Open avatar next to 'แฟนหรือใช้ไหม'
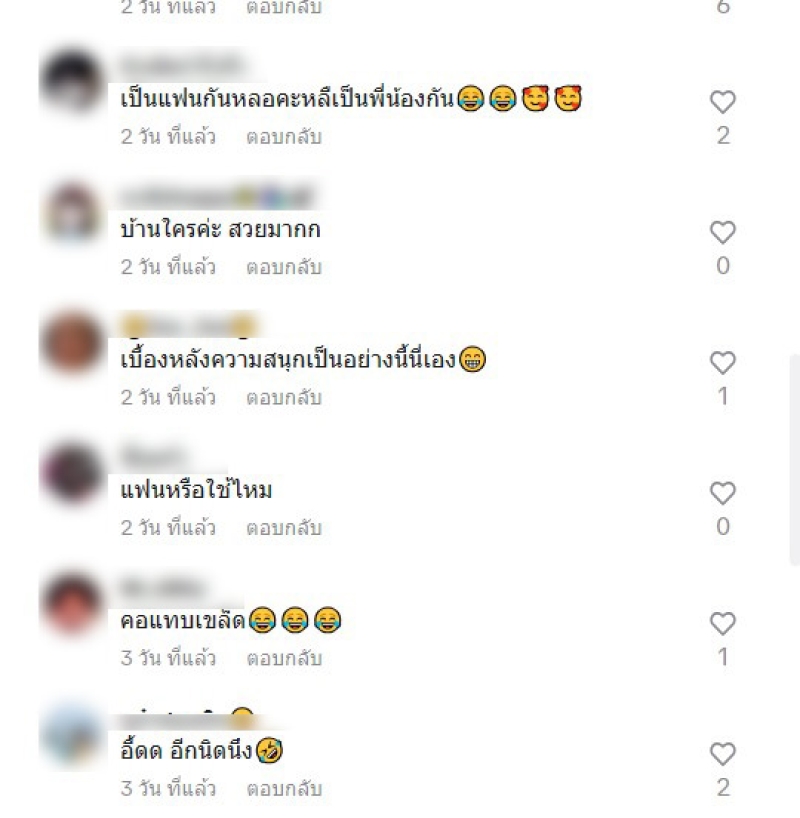Screen dimensions: 800x818 coord(72,473)
